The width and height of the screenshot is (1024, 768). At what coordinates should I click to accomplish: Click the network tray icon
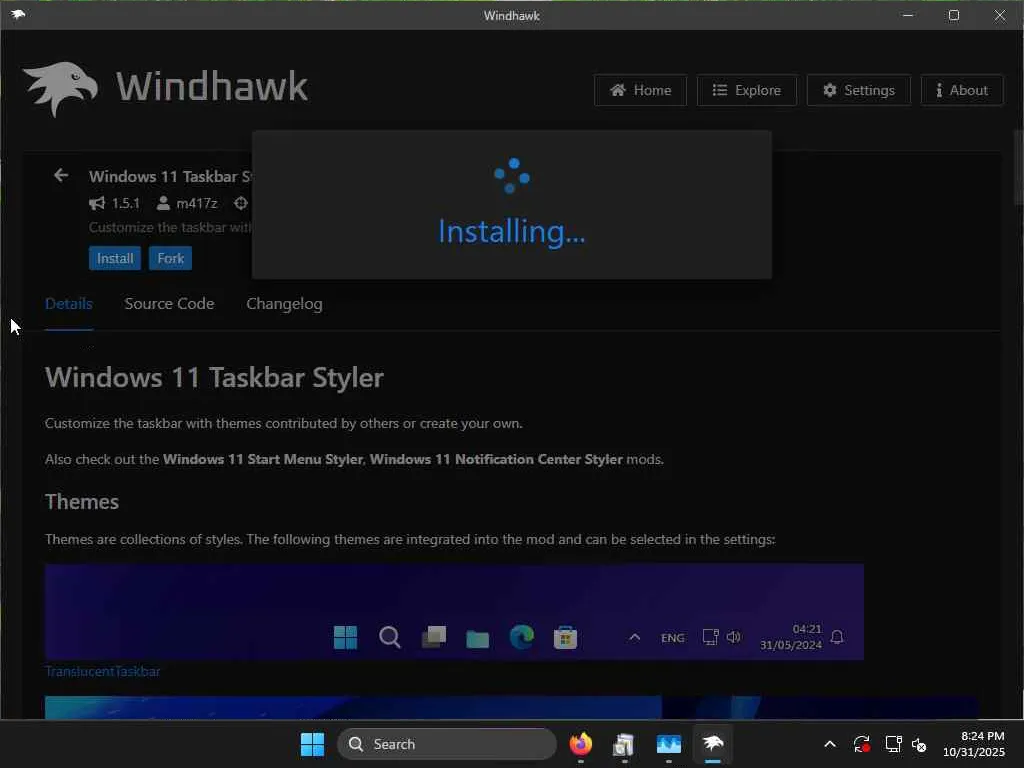(893, 744)
